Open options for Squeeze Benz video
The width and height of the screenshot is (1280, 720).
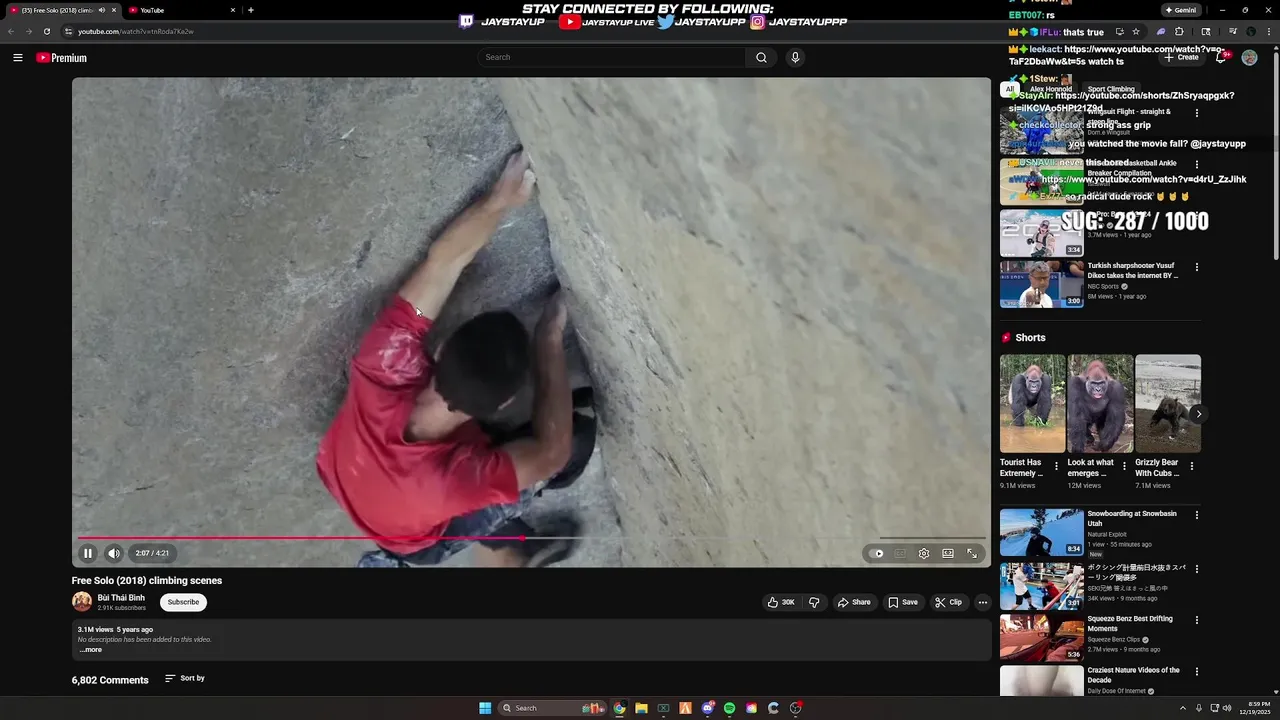tap(1197, 620)
